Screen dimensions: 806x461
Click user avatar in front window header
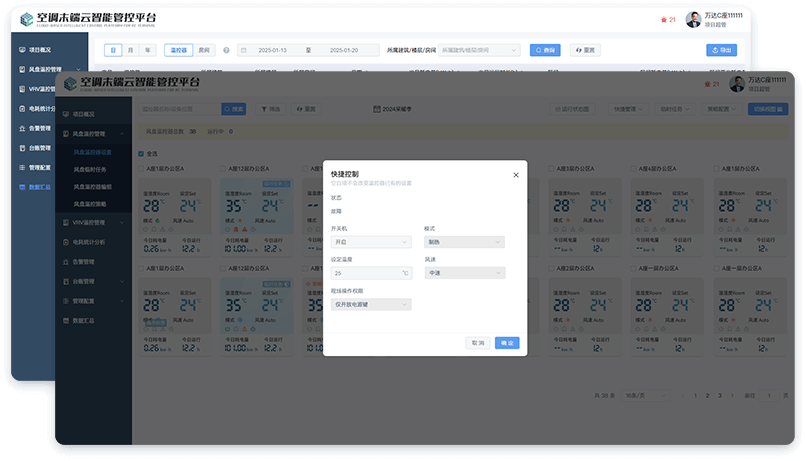tap(737, 84)
